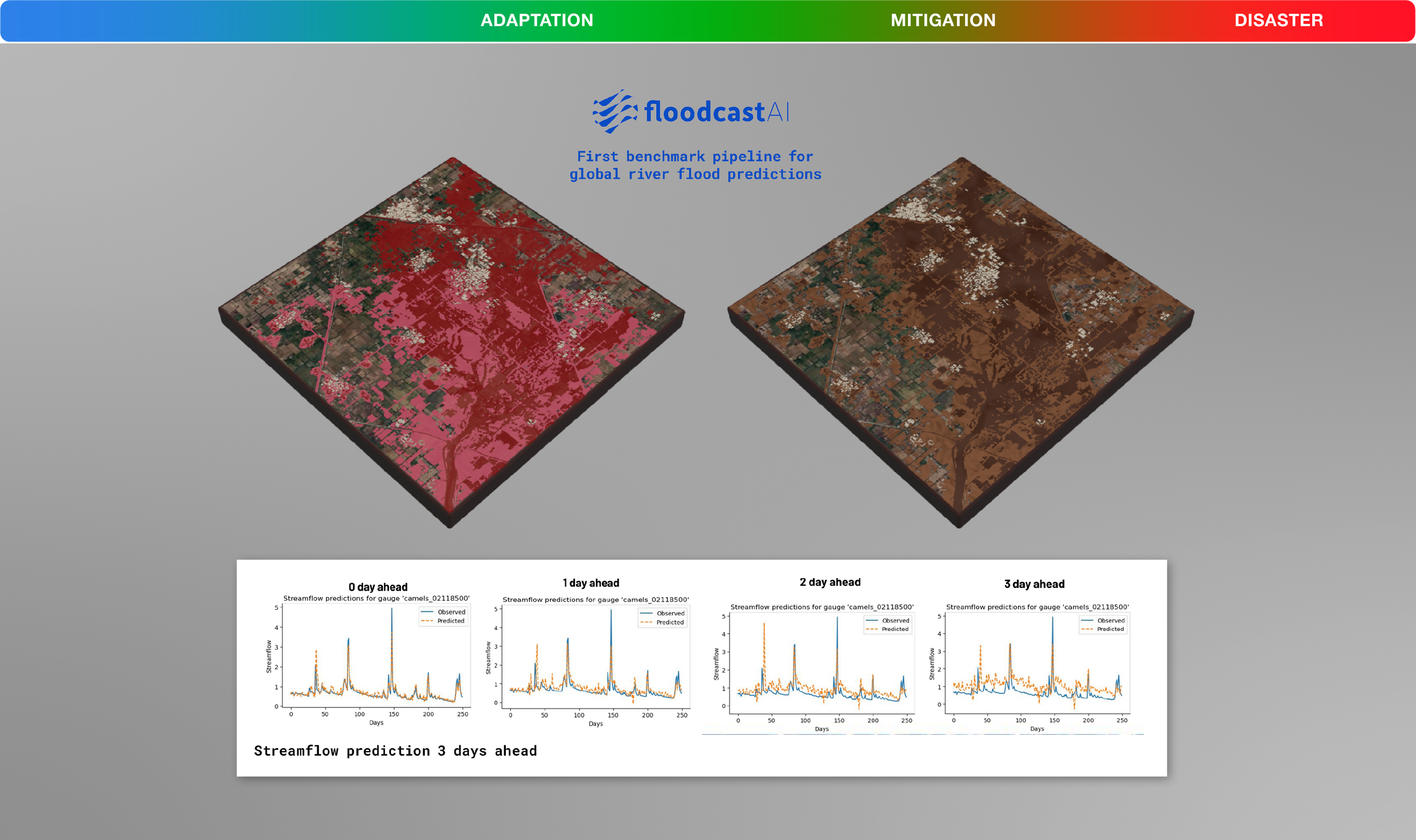1416x840 pixels.
Task: Click 'Streamflow prediction 3 days ahead' caption
Action: 395,751
